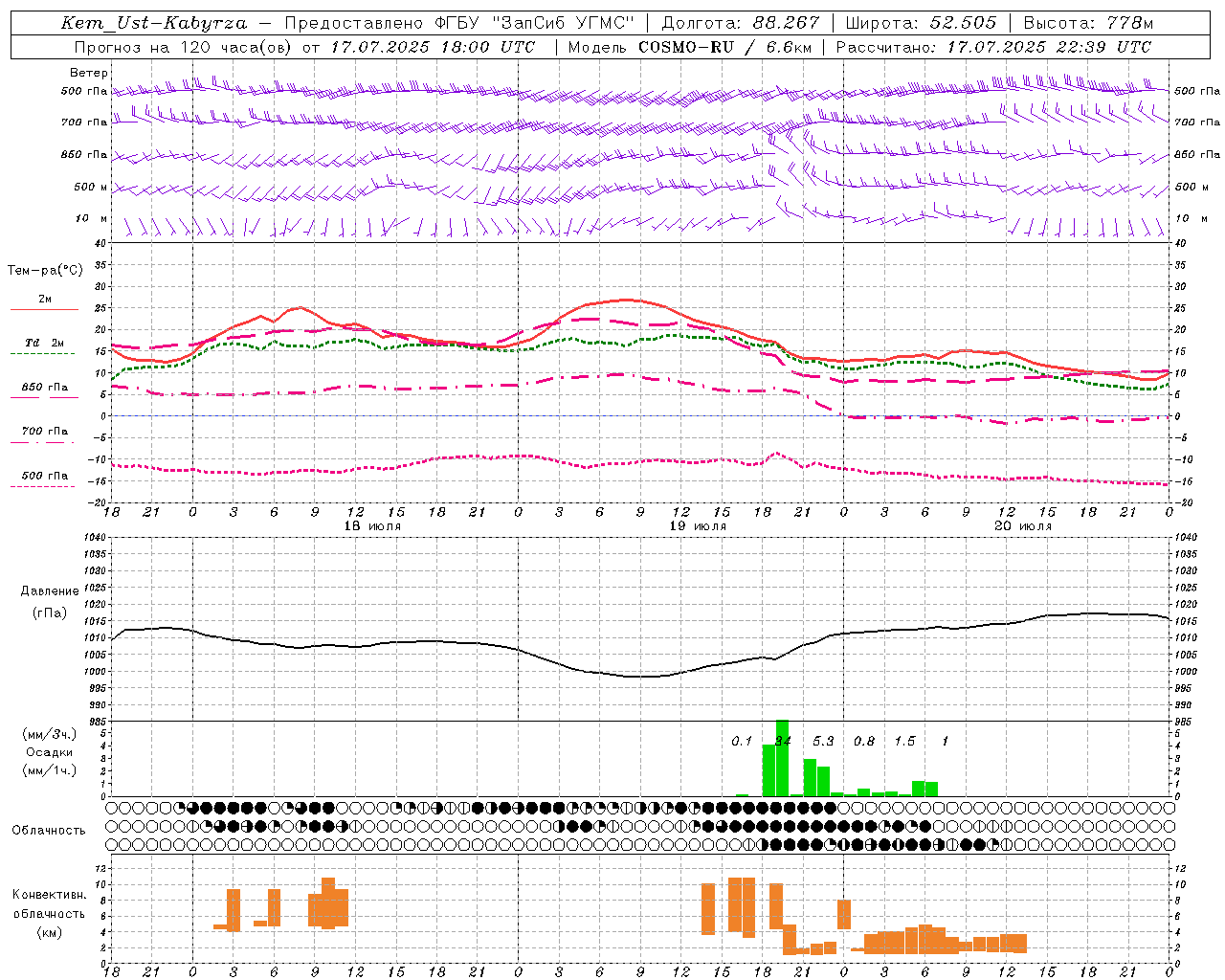Click the Тем-ра(°C) axis title
This screenshot has width=1225, height=980.
point(45,271)
